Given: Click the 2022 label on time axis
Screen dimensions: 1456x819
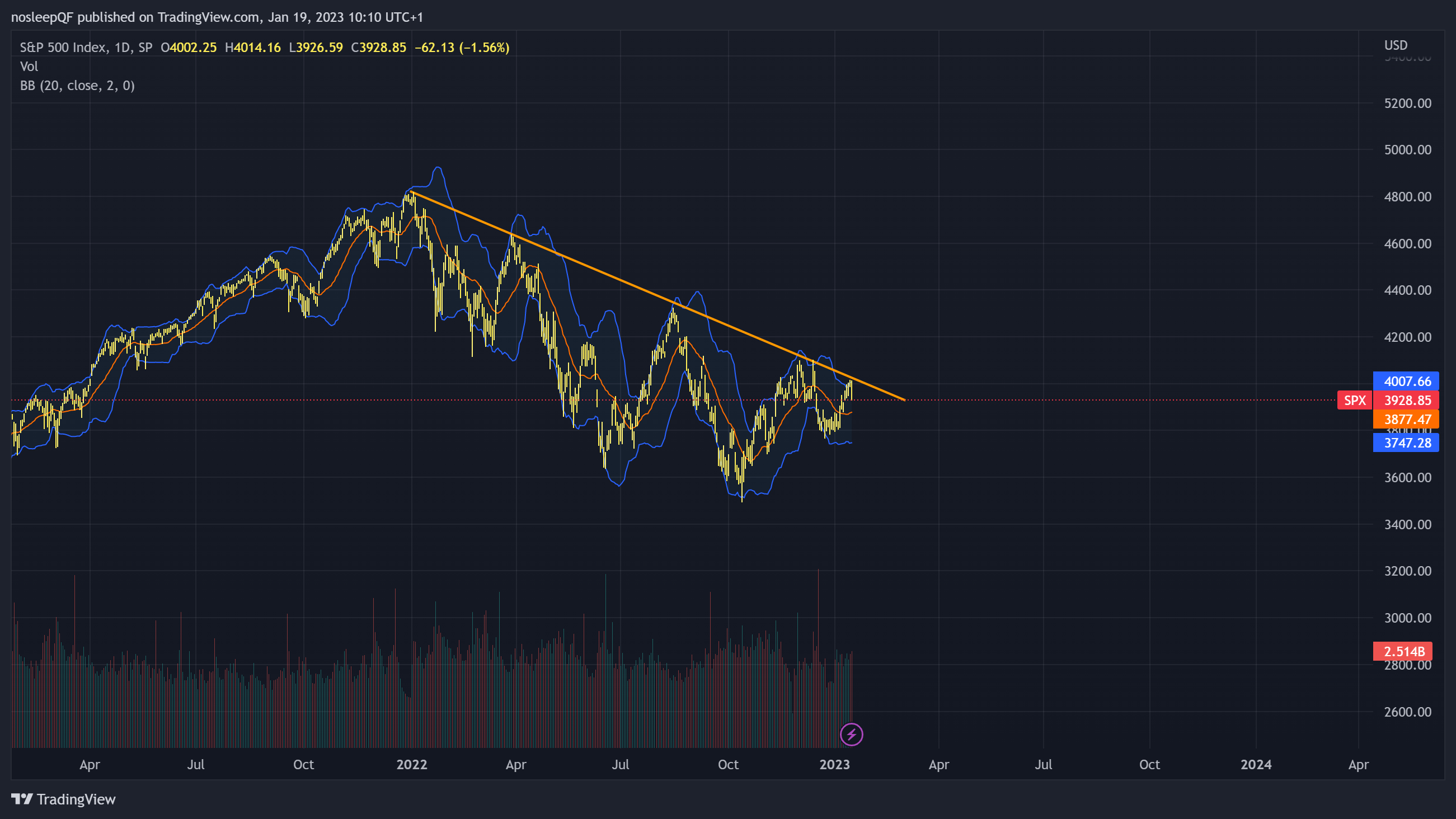Looking at the screenshot, I should click(x=411, y=765).
